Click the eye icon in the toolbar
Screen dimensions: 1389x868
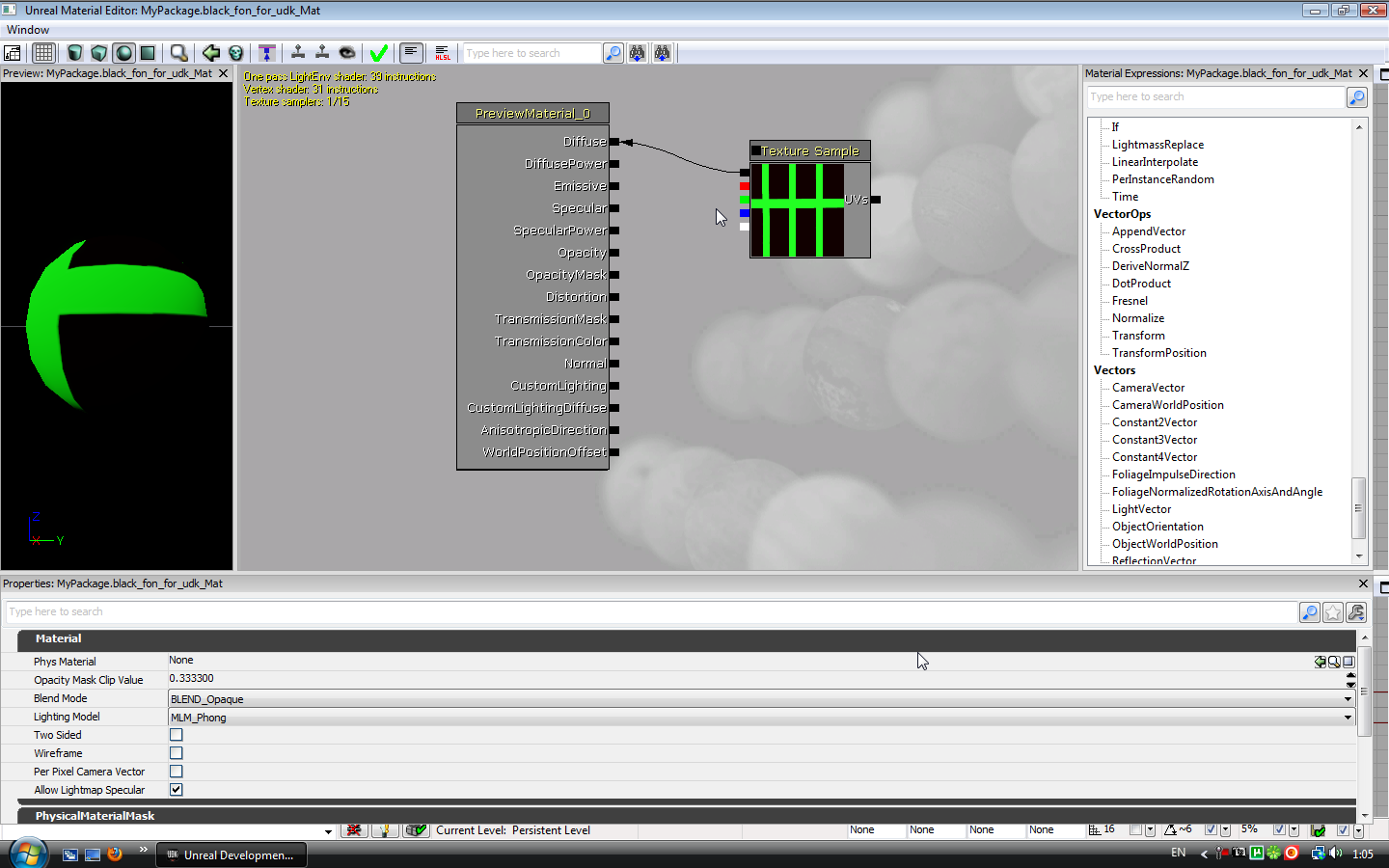pos(347,53)
